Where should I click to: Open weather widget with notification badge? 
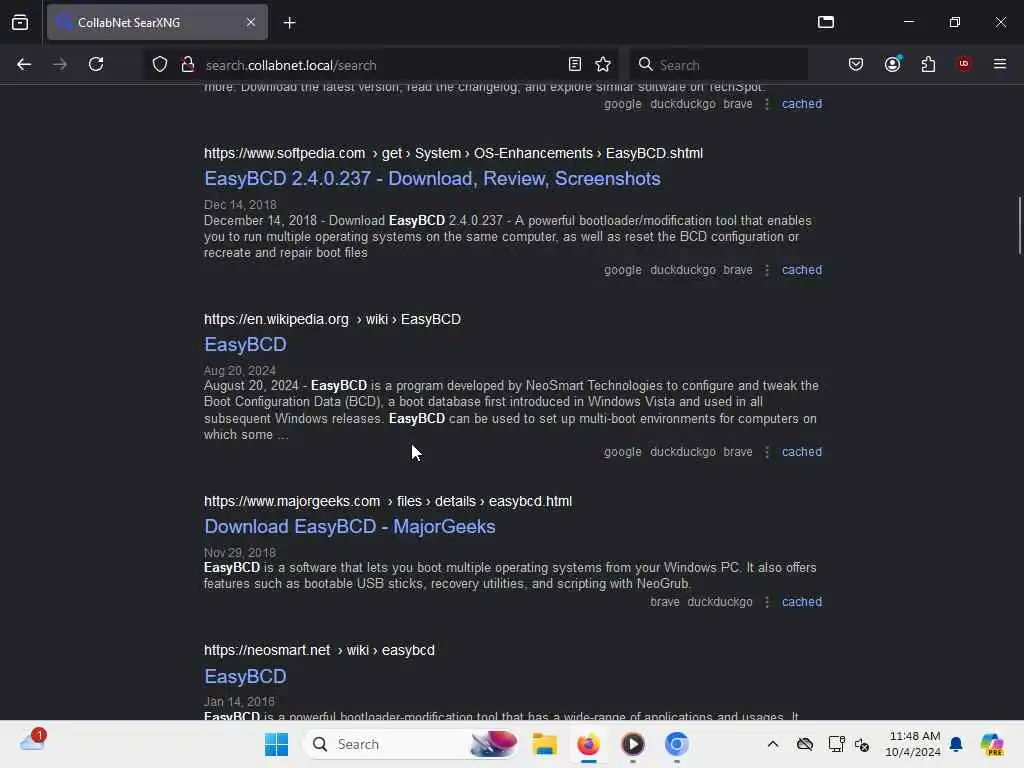click(32, 741)
